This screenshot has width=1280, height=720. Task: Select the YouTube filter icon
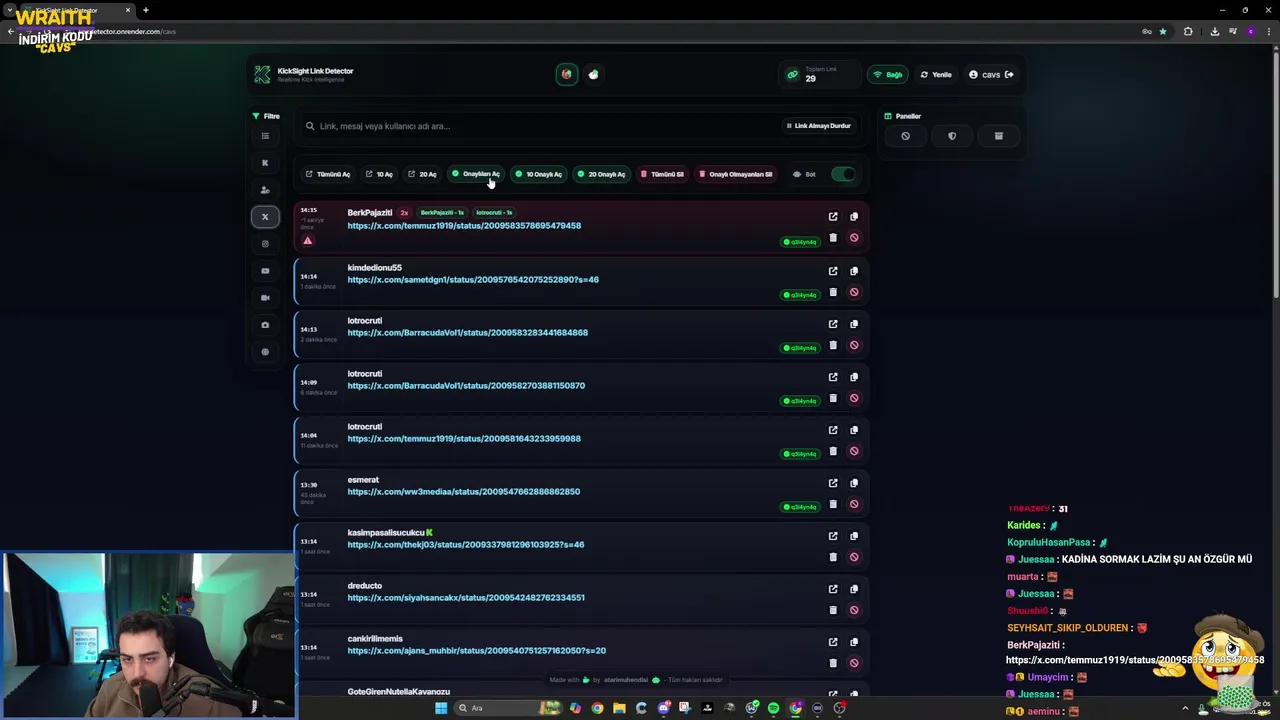click(265, 271)
